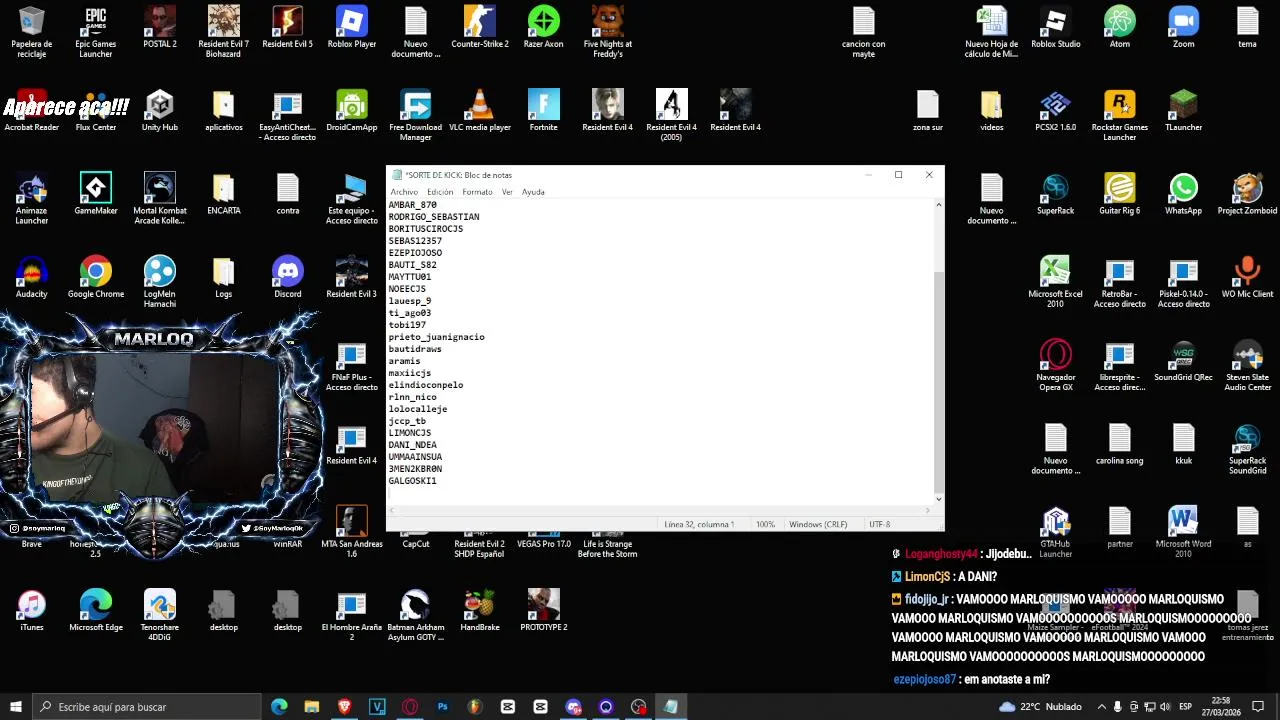The height and width of the screenshot is (720, 1280).
Task: Open the Ver menu in Notepad
Action: coord(507,192)
